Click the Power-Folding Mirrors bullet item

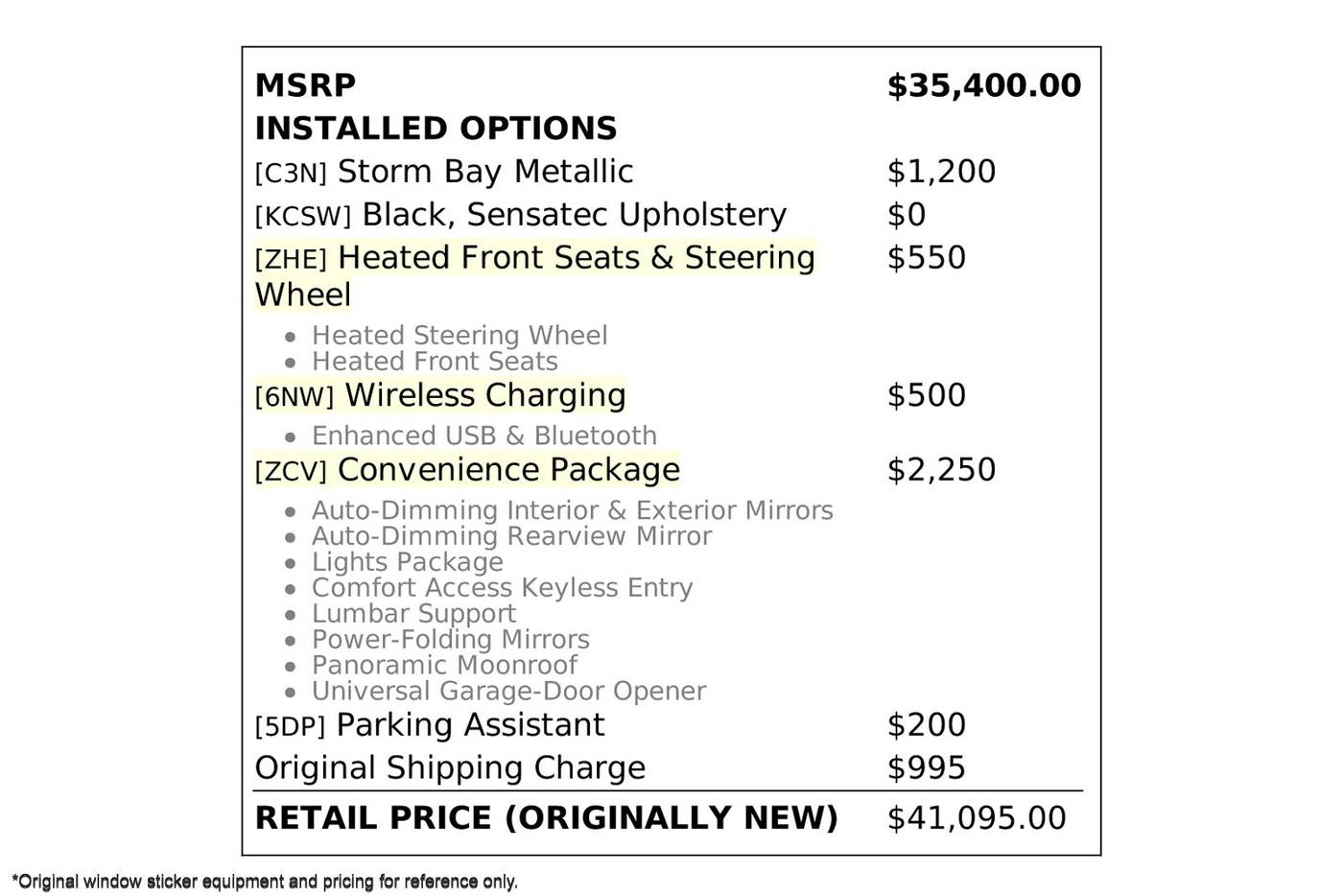tap(450, 639)
